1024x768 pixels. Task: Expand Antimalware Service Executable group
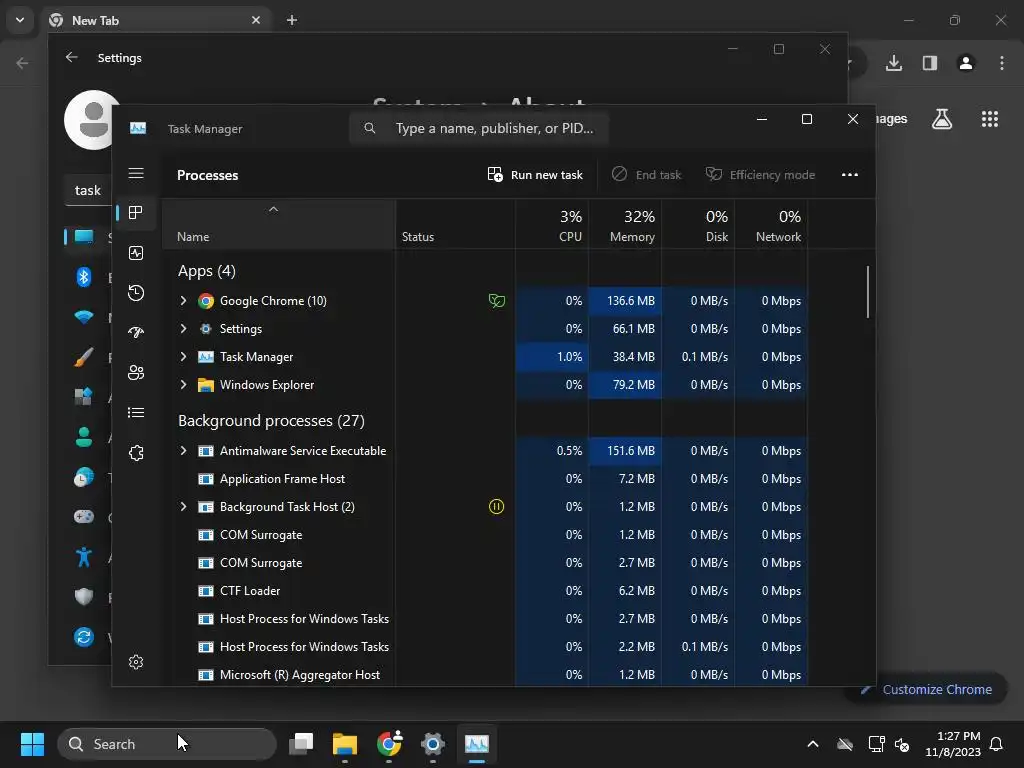point(184,451)
